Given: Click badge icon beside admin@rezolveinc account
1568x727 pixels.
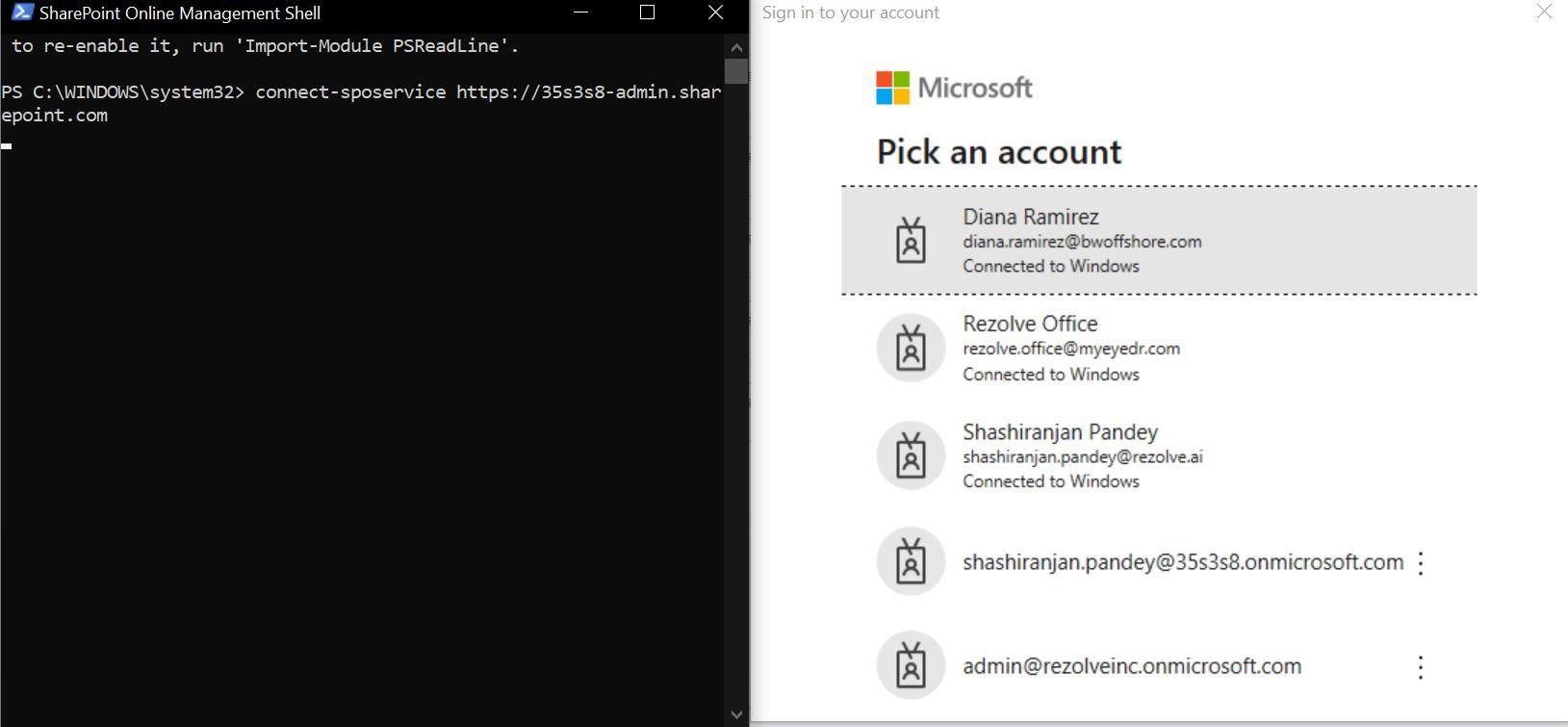Looking at the screenshot, I should 911,665.
